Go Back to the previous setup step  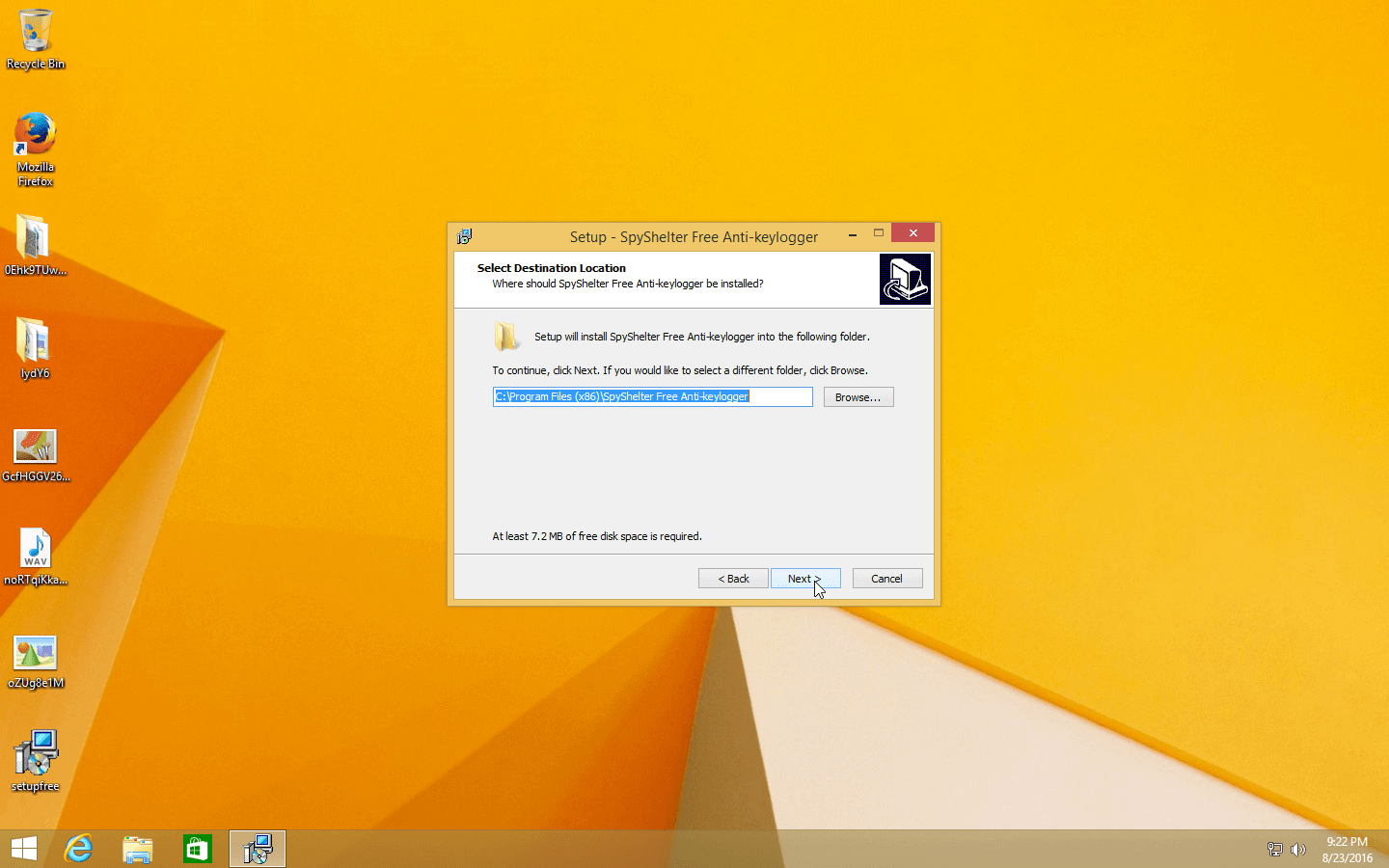(733, 579)
